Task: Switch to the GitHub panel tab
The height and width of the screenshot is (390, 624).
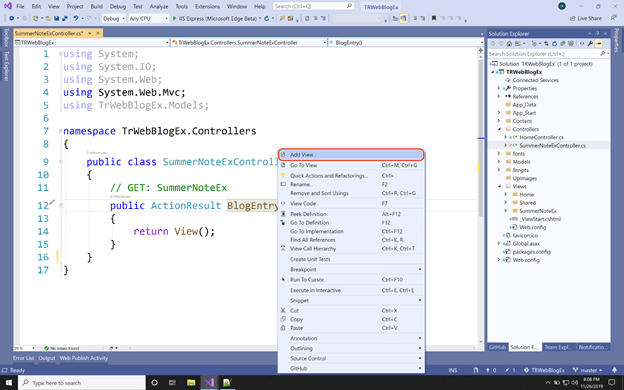Action: (497, 347)
